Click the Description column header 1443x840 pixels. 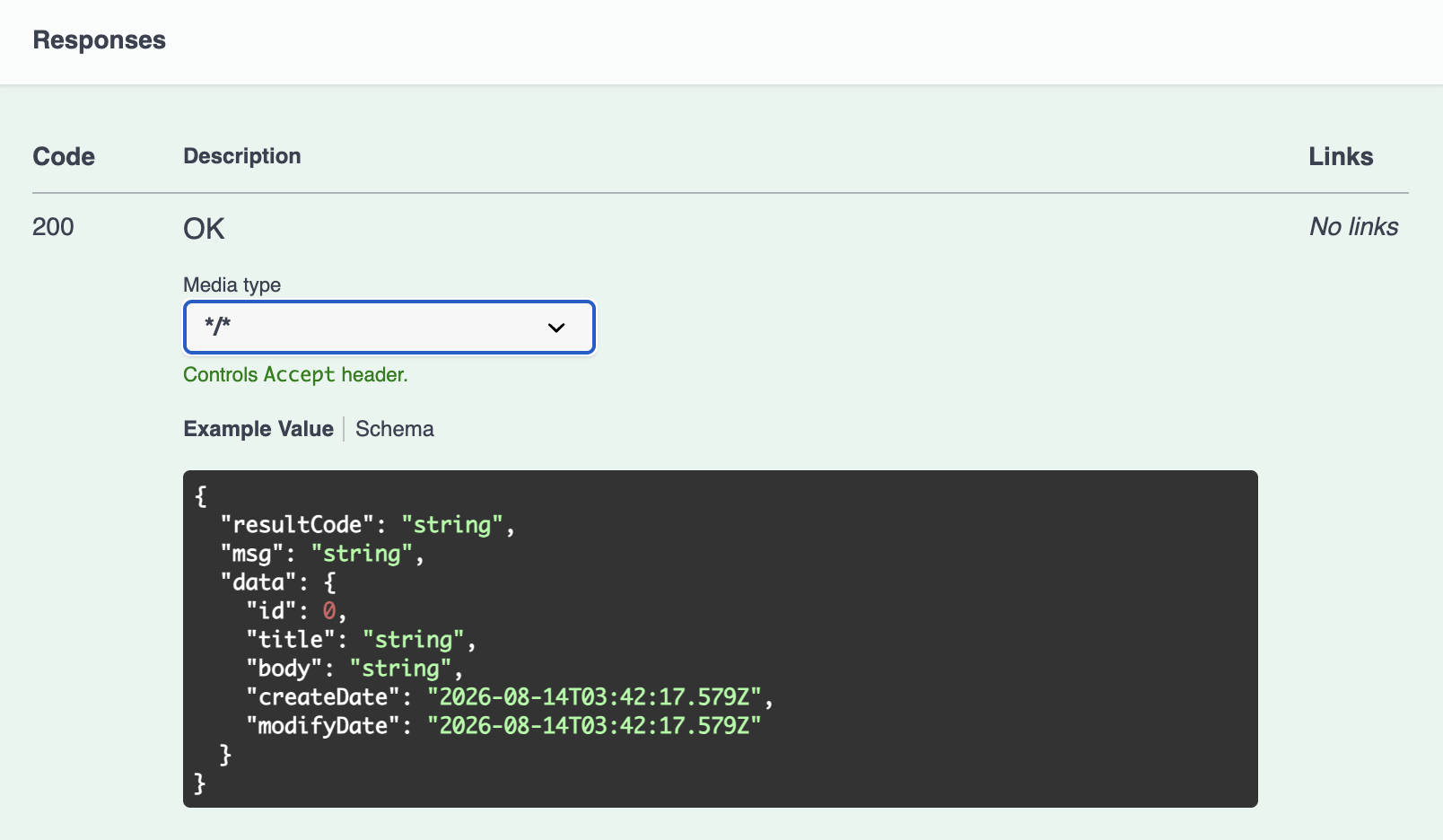click(242, 156)
